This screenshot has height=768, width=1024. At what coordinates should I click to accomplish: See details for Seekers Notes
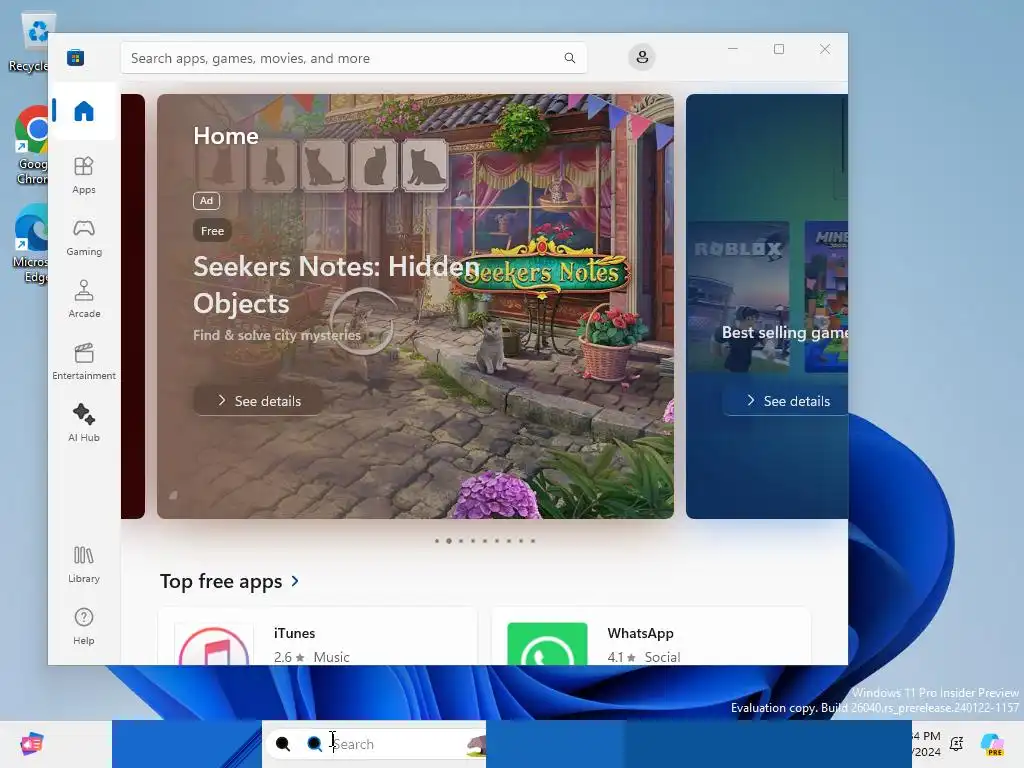coord(259,400)
